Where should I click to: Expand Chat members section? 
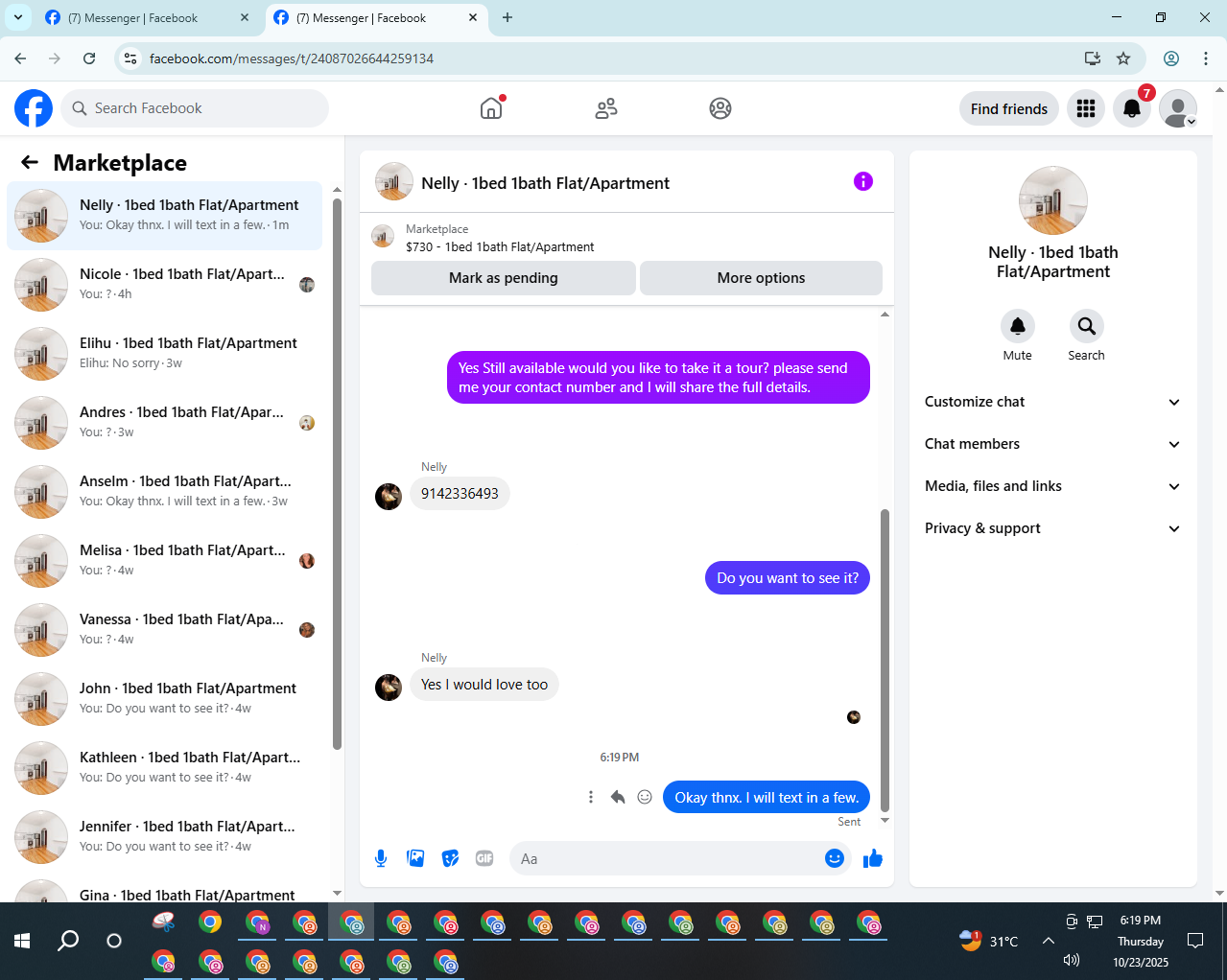(x=1052, y=444)
